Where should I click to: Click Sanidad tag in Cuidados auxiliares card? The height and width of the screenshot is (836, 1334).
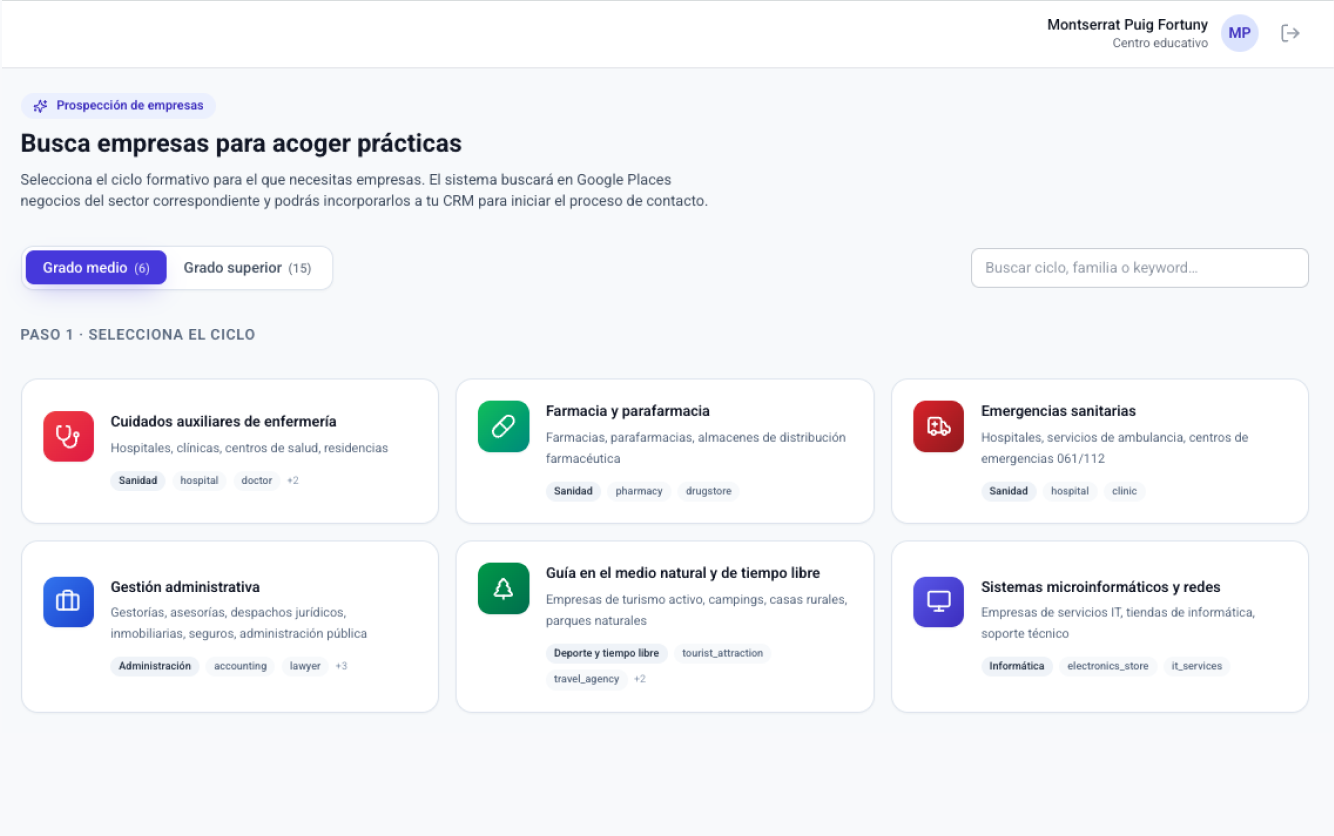pos(138,481)
